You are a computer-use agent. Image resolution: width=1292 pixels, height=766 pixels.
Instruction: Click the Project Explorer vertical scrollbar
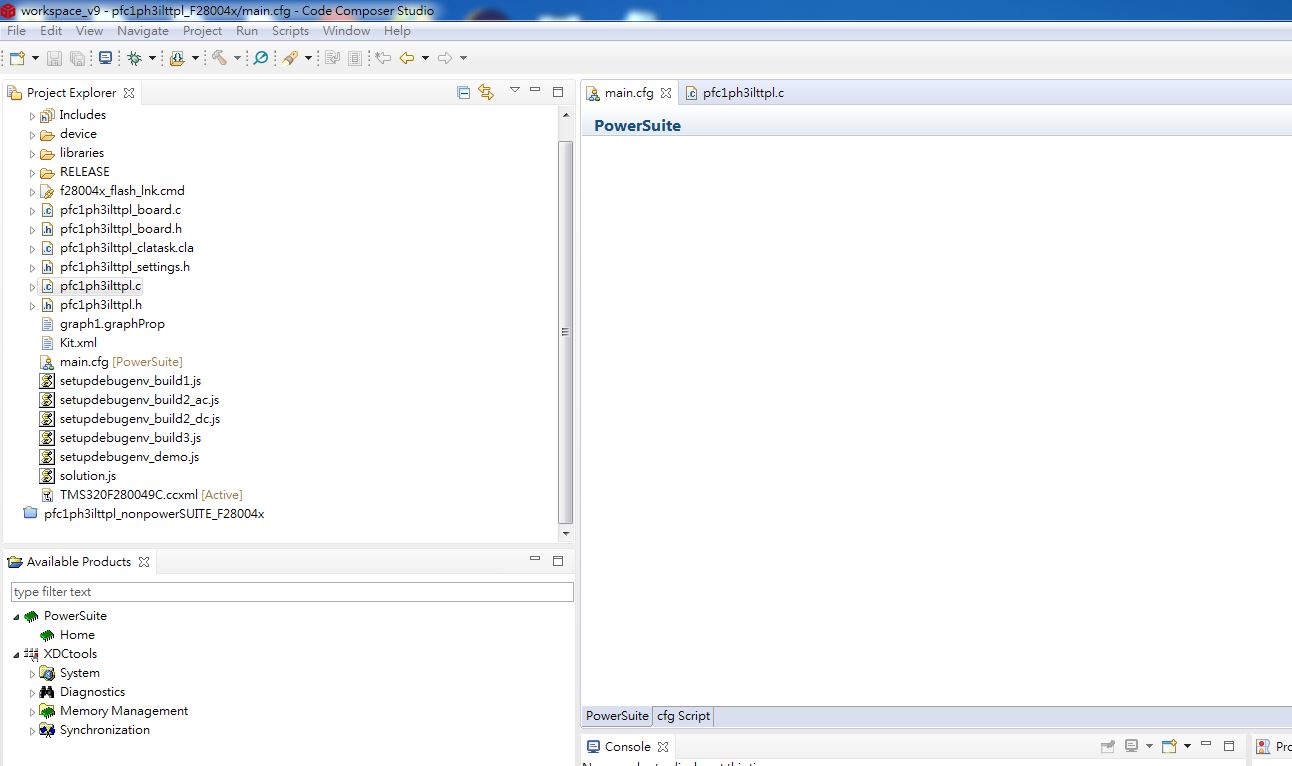[x=566, y=332]
